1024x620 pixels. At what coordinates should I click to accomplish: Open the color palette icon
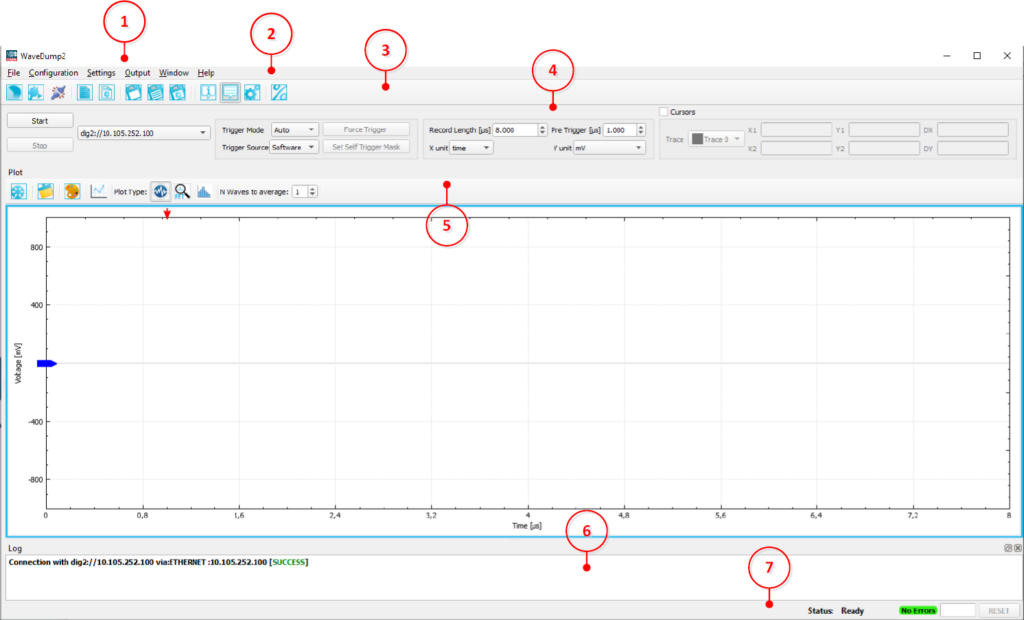click(72, 191)
